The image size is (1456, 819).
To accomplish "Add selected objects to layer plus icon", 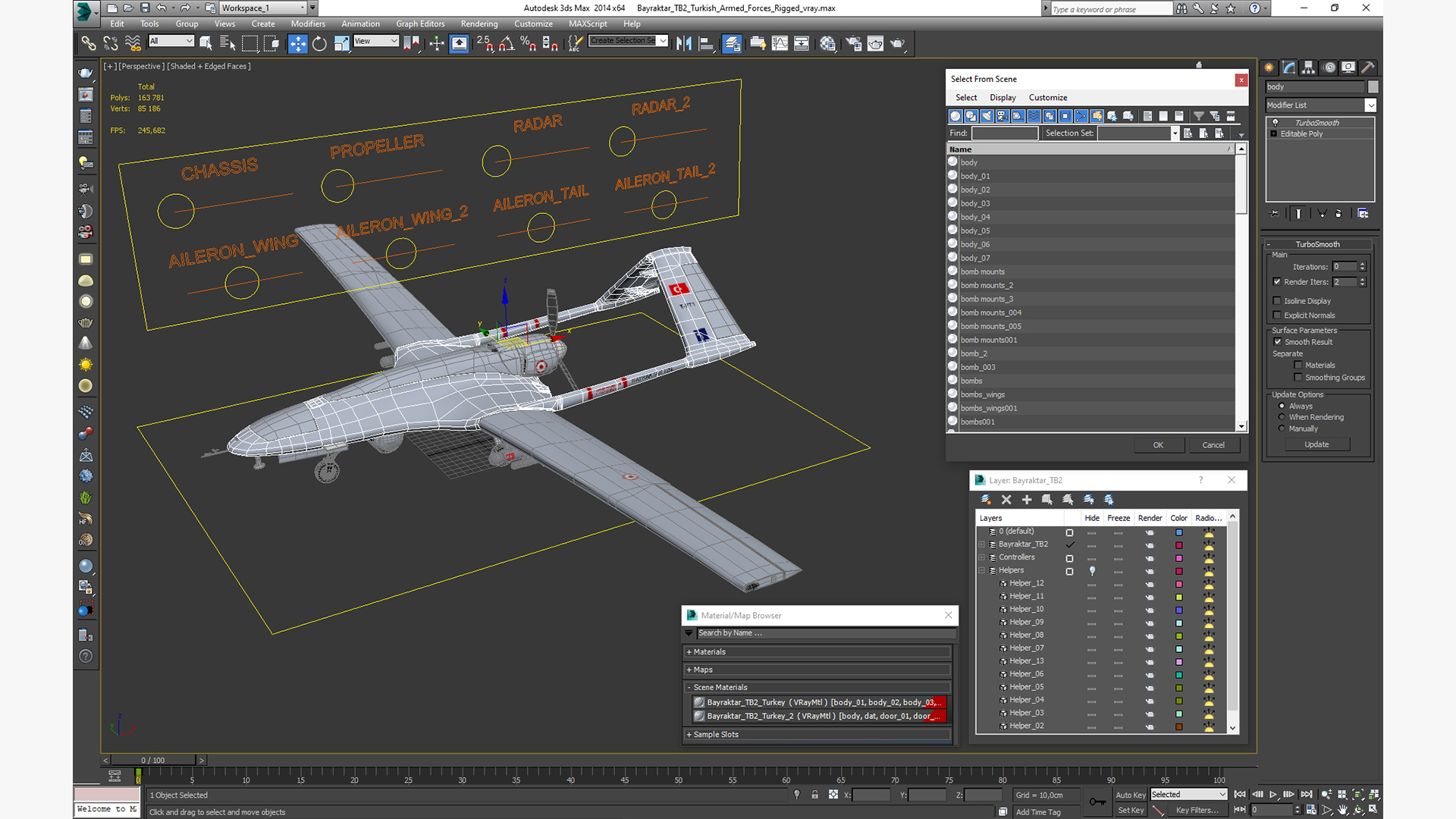I will [x=1027, y=500].
